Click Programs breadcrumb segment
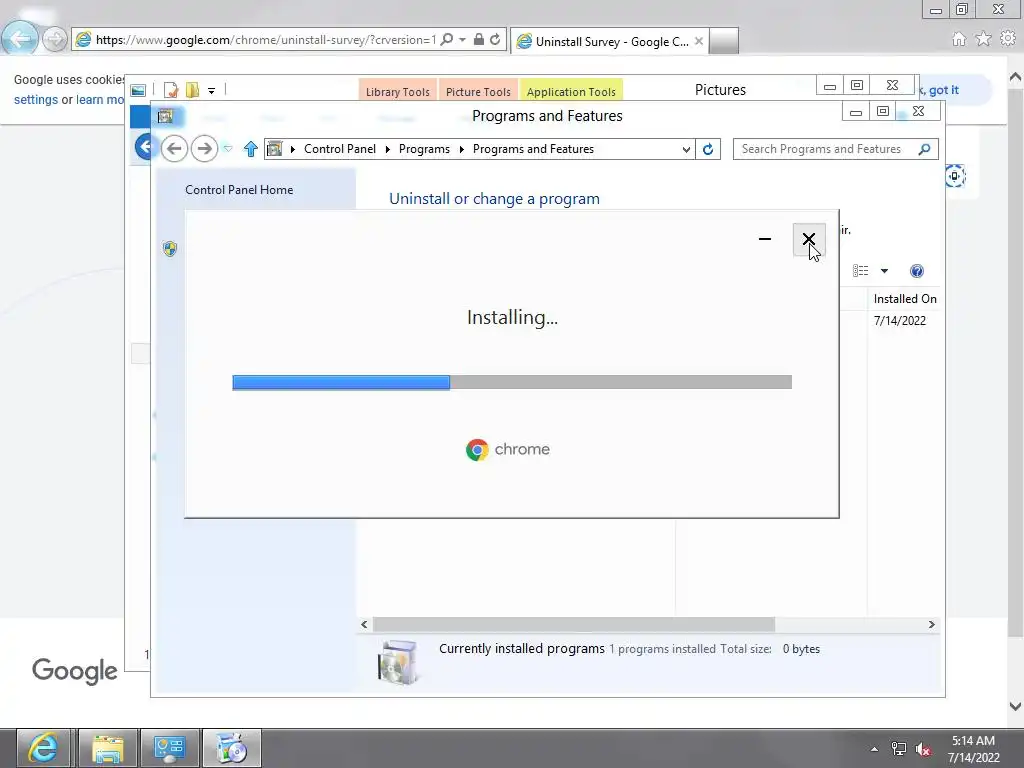Viewport: 1024px width, 768px height. point(424,149)
